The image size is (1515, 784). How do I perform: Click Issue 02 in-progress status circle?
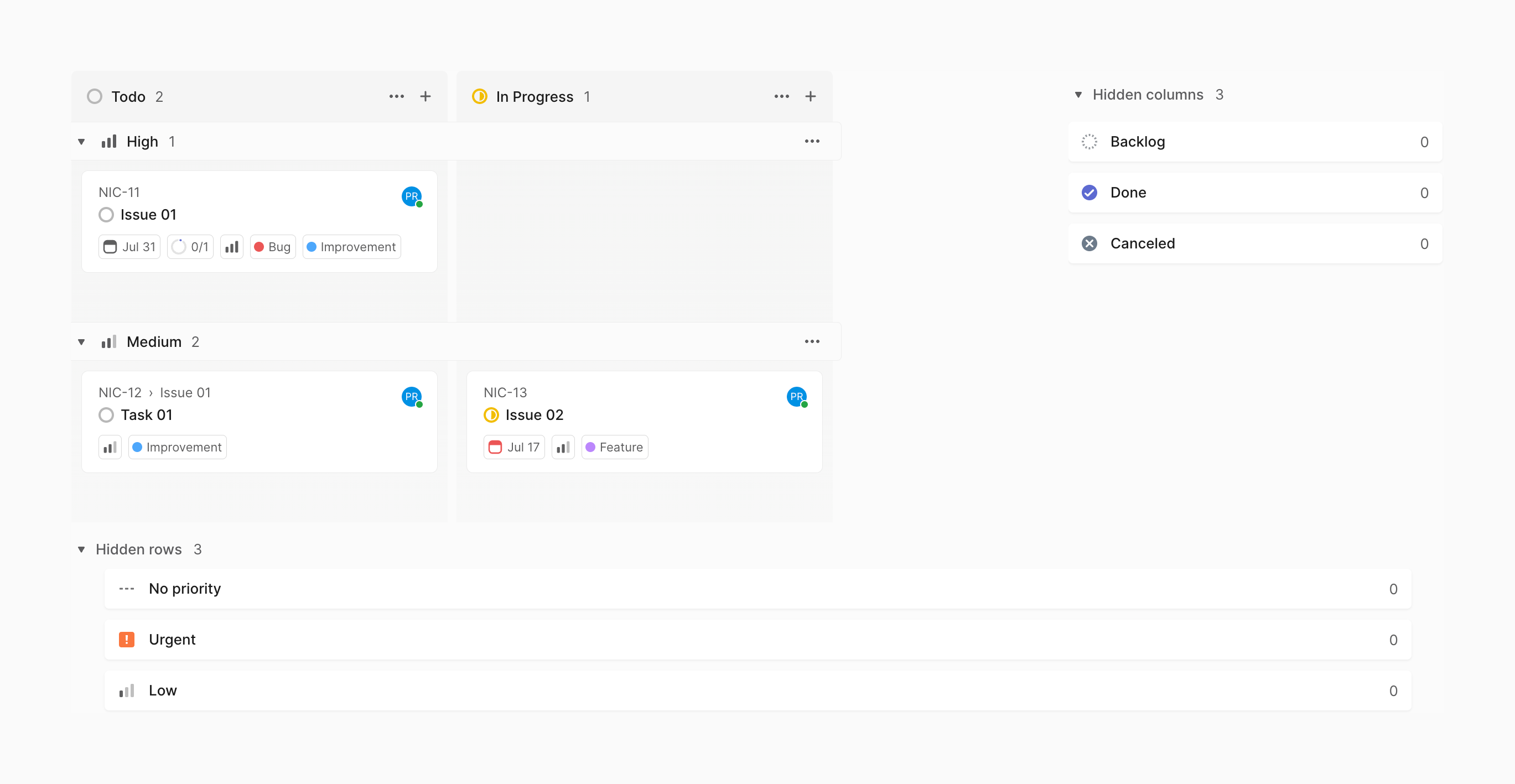[491, 415]
